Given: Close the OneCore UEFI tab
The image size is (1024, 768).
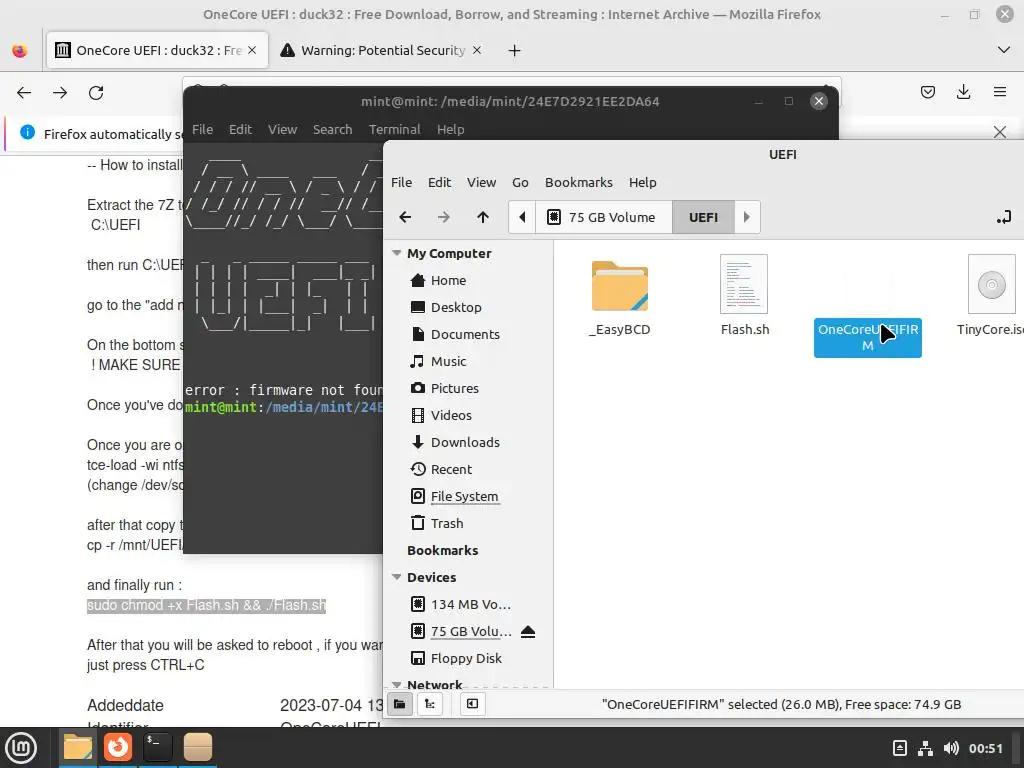Looking at the screenshot, I should [252, 50].
